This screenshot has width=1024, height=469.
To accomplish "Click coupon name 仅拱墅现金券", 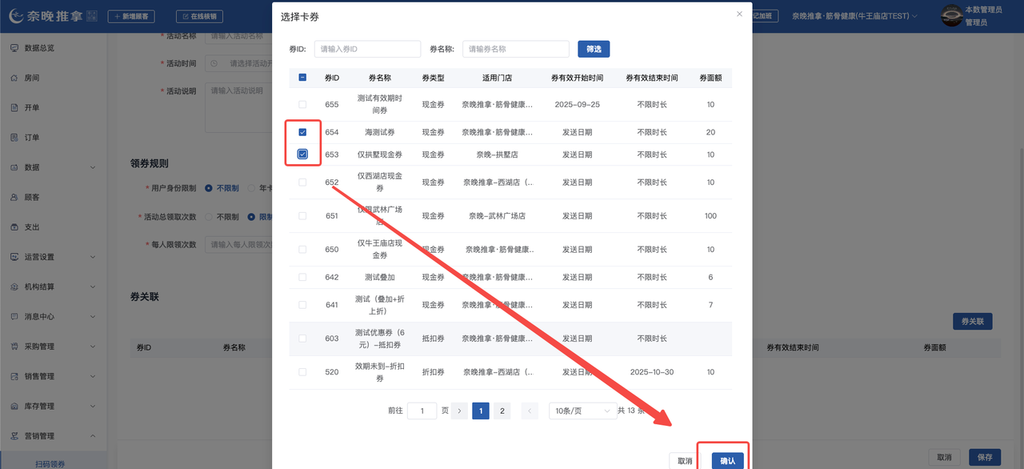I will click(379, 155).
